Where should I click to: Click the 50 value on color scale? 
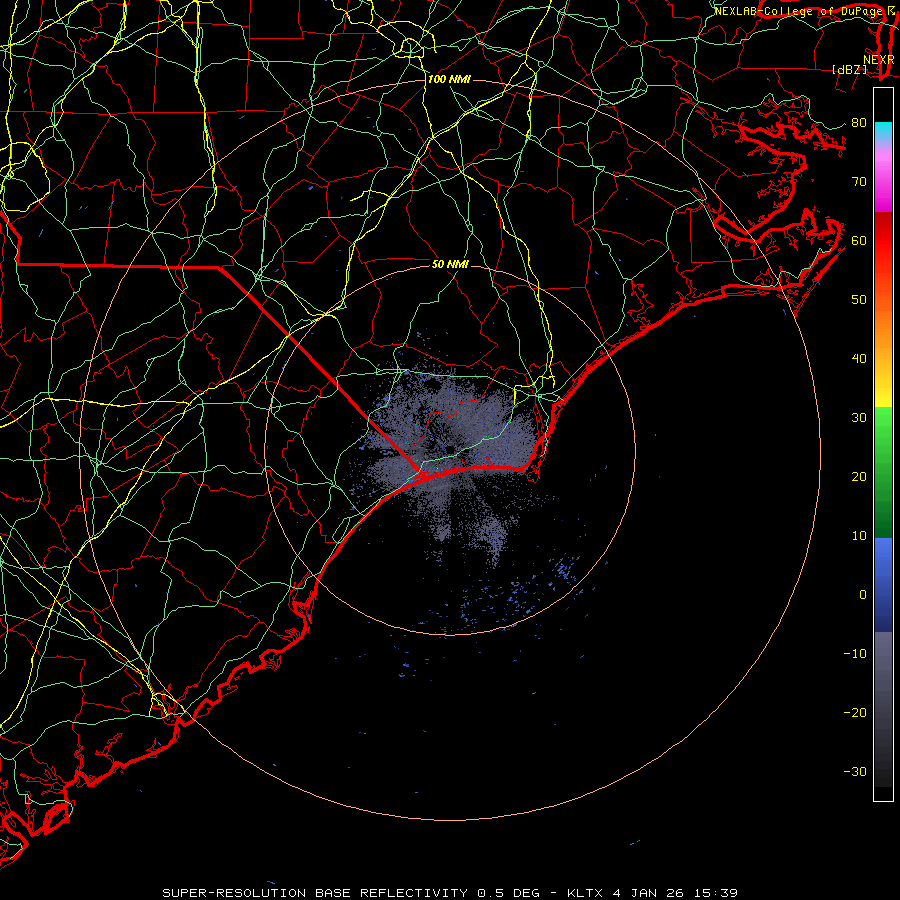859,300
